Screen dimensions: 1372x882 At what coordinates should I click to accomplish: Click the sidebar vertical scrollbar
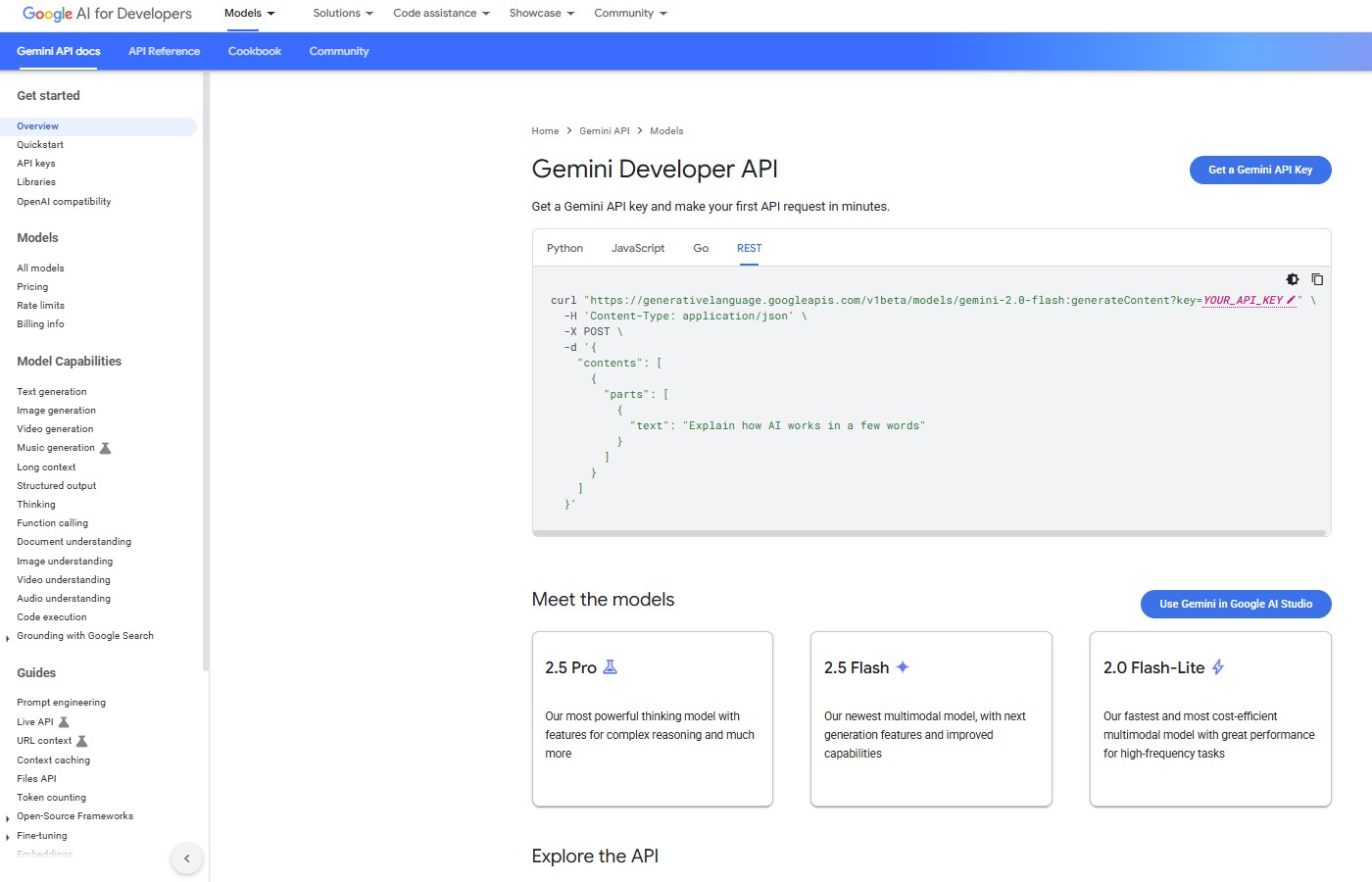(x=206, y=372)
